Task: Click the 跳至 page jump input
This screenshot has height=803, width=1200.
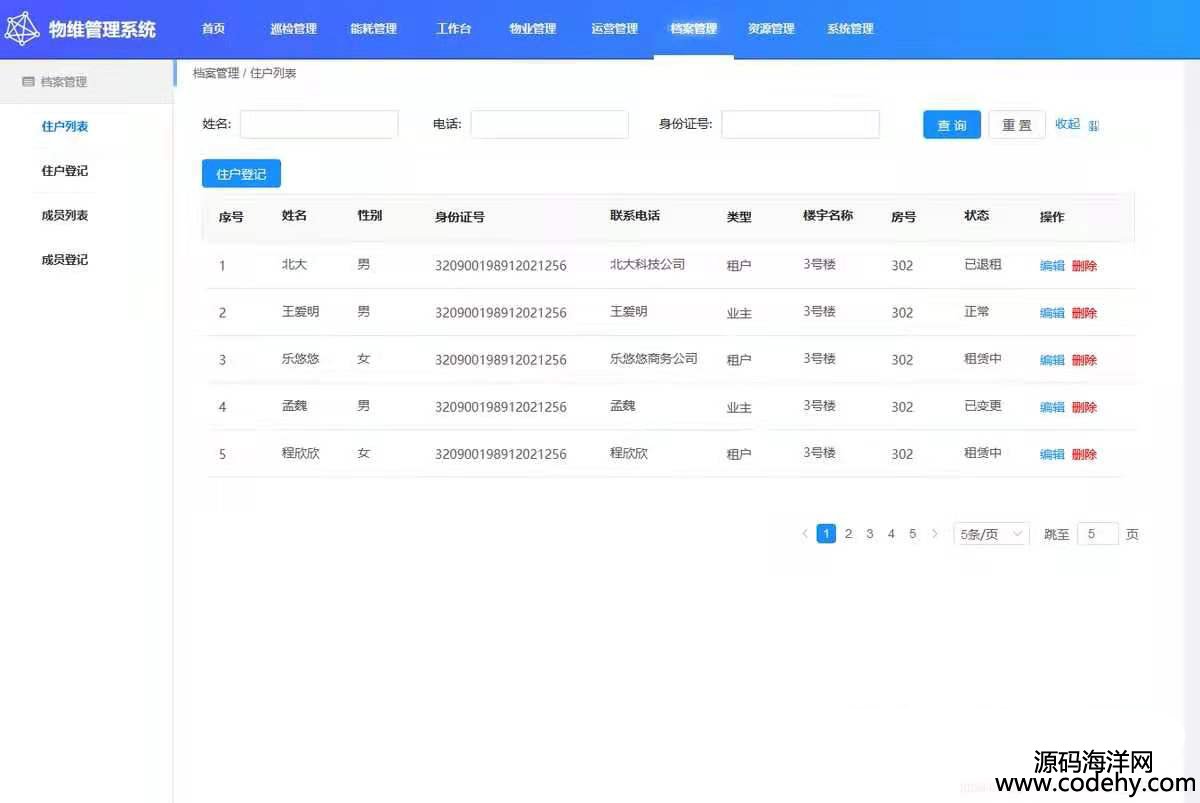Action: [x=1097, y=534]
